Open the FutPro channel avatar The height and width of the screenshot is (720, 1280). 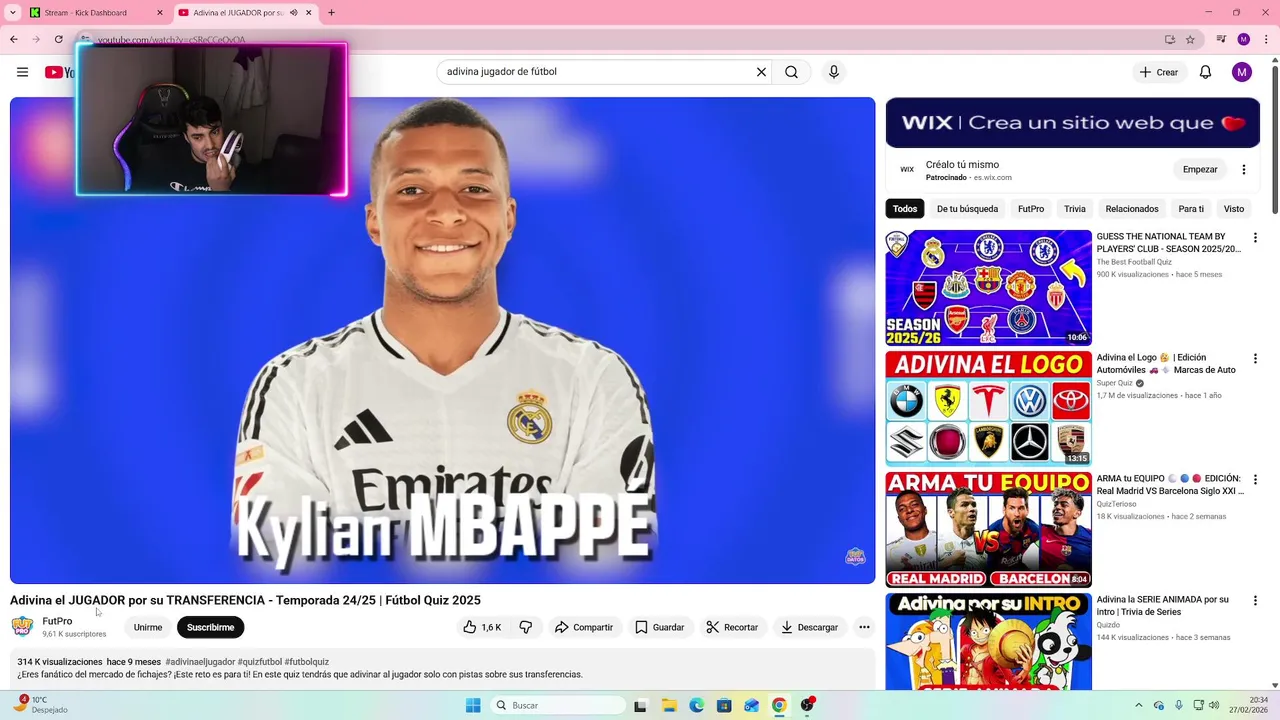(x=22, y=627)
